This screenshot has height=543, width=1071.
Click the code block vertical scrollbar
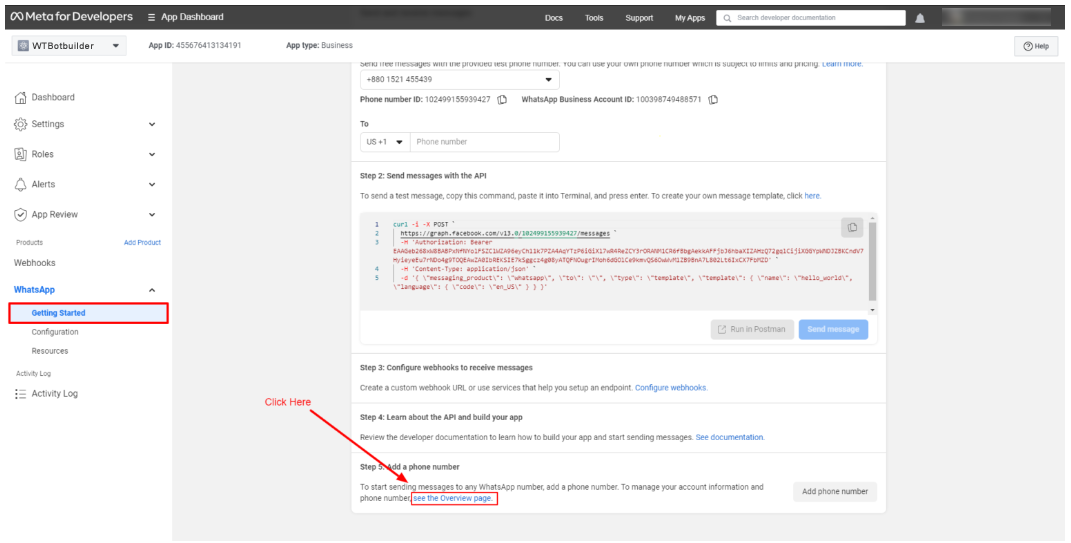click(872, 262)
